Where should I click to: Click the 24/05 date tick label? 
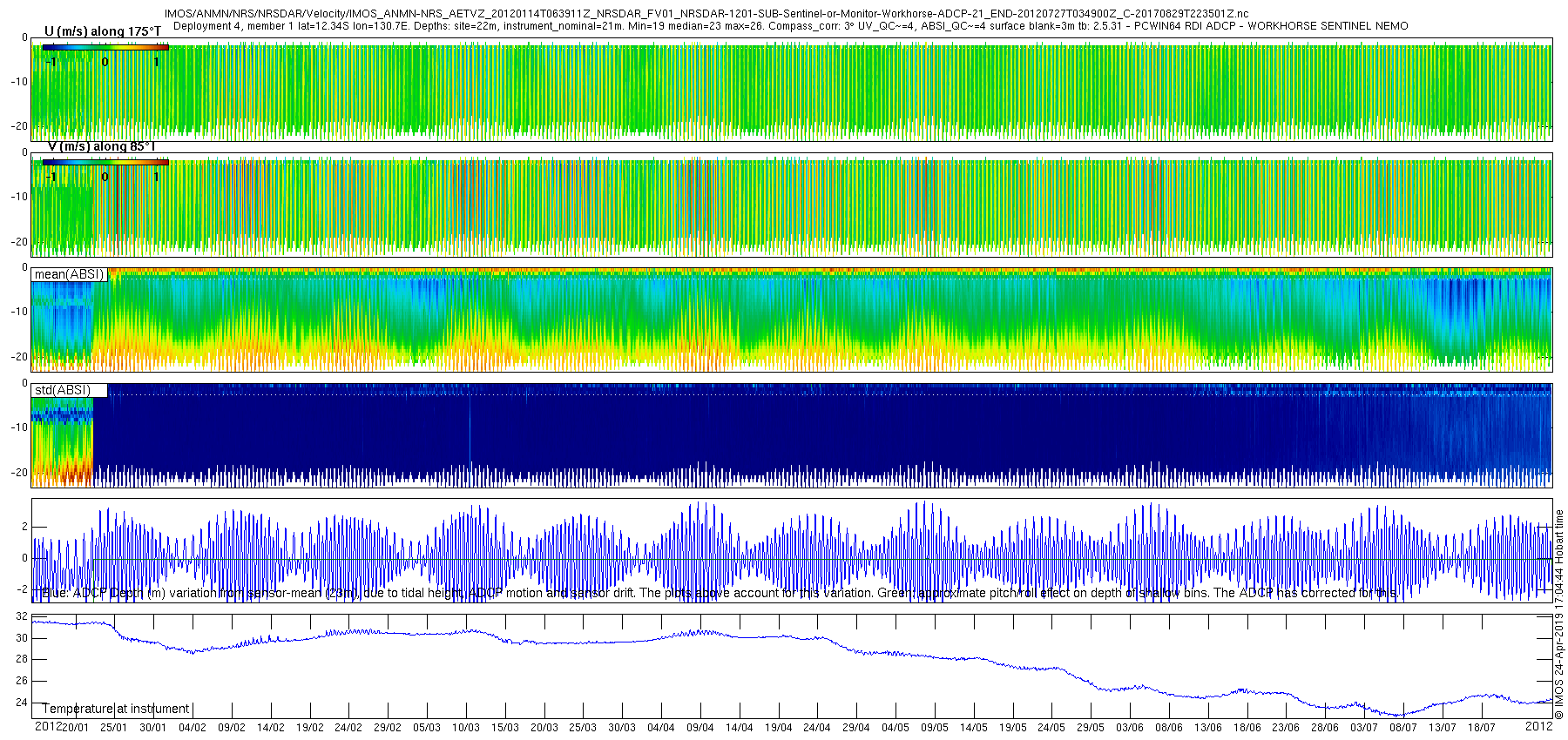(x=1051, y=728)
